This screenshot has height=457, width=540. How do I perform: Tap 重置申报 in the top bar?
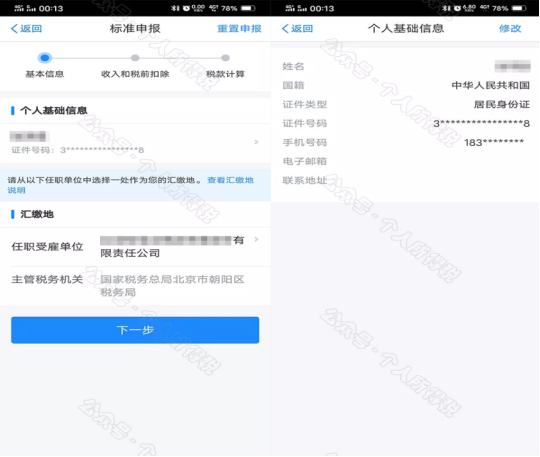239,29
